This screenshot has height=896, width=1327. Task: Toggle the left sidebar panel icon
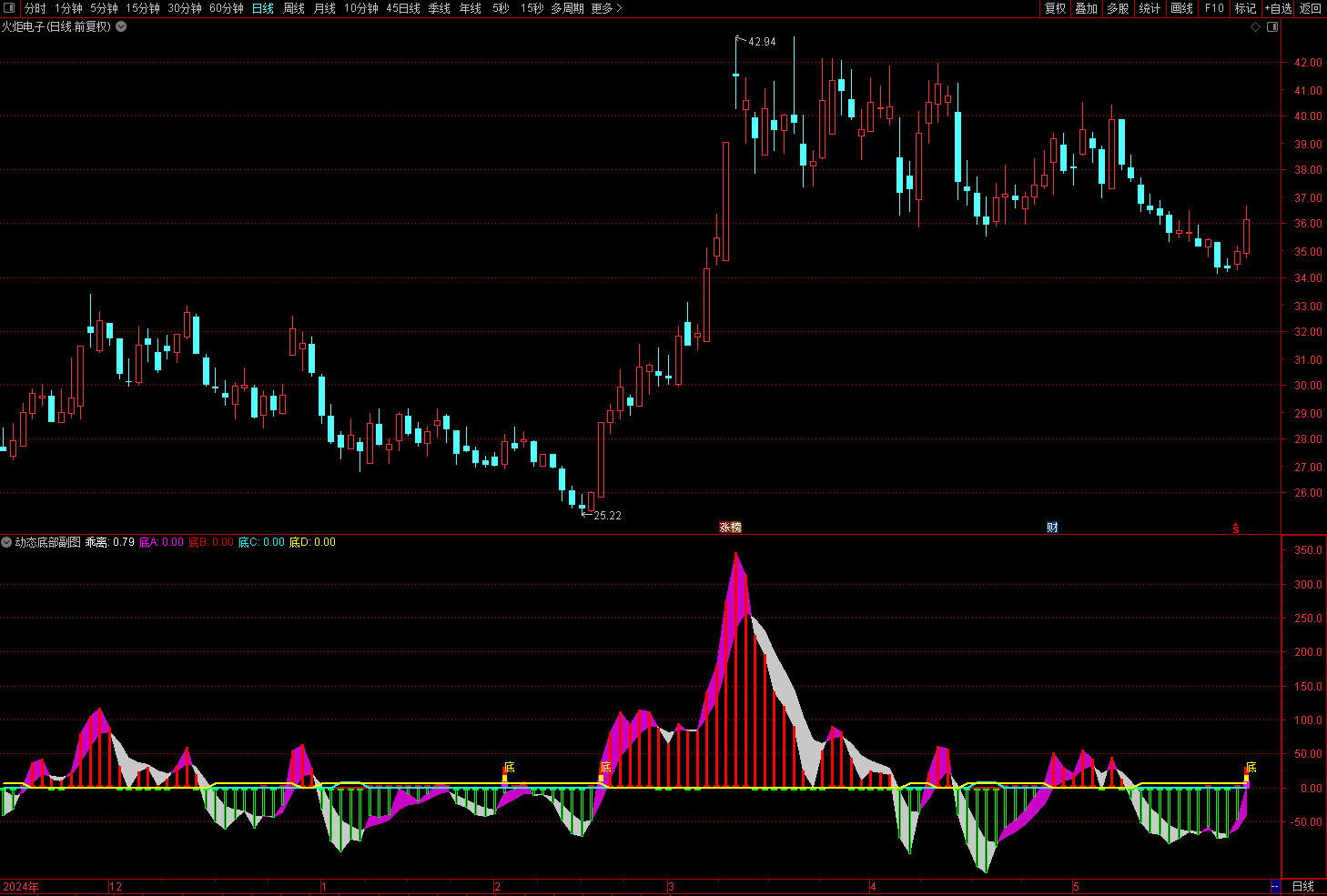tap(10, 8)
